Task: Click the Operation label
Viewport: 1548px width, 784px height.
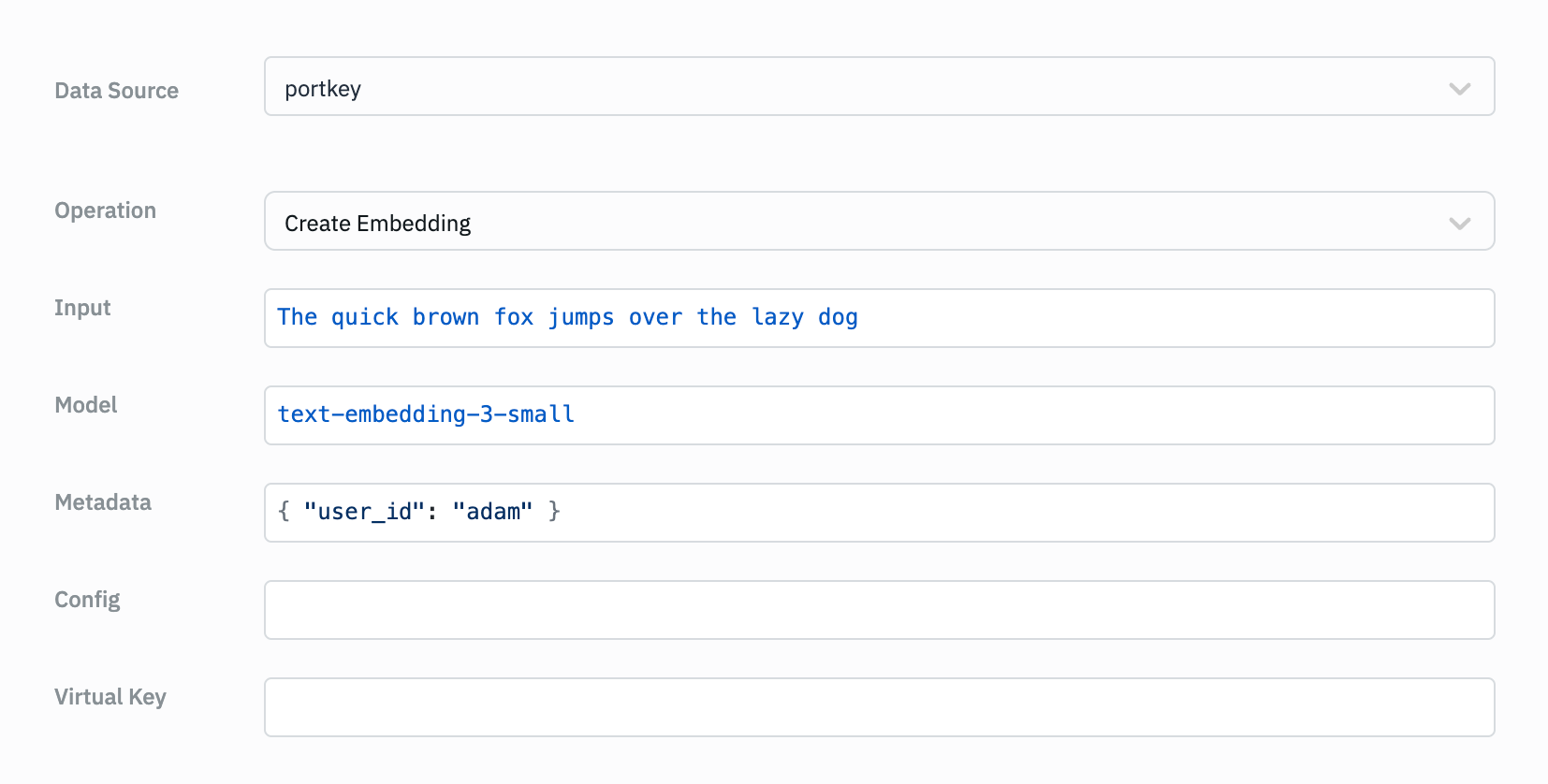Action: coord(105,211)
